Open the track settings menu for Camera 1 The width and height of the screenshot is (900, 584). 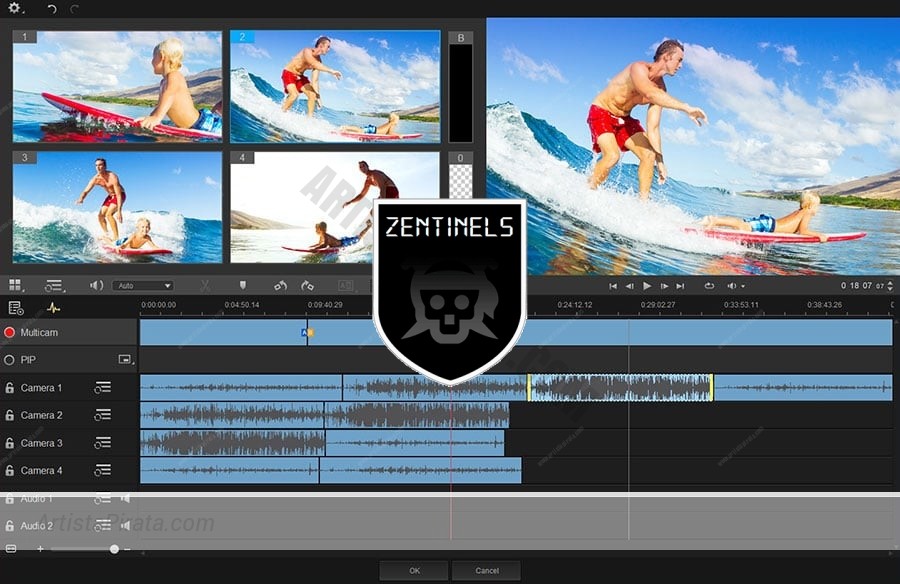pyautogui.click(x=102, y=387)
